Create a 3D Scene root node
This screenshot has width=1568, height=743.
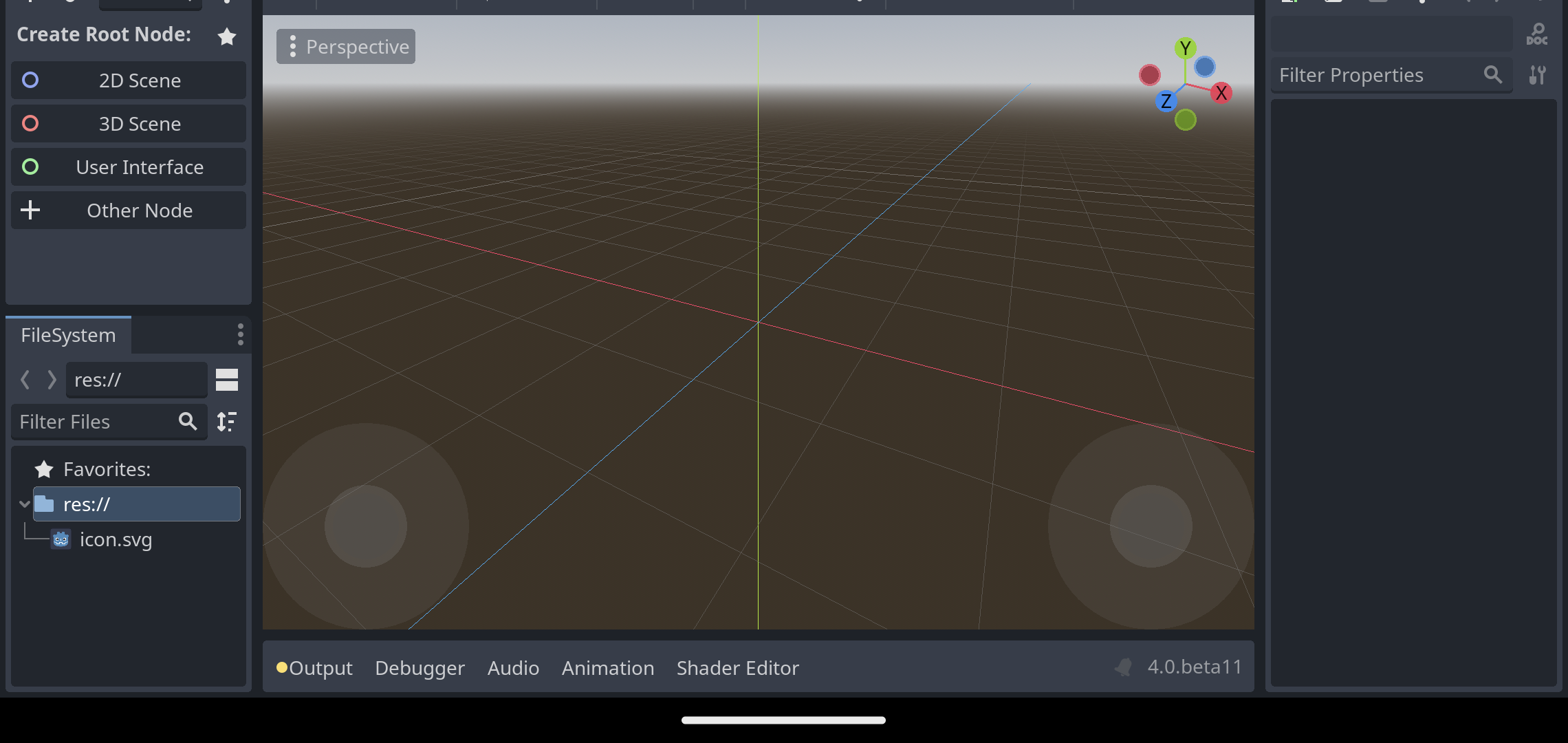click(x=128, y=124)
